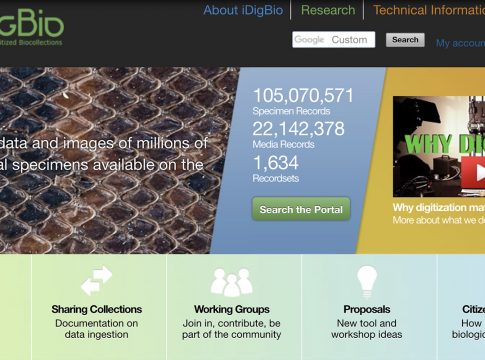Click the Google Custom search field
This screenshot has width=485, height=360.
tap(334, 40)
